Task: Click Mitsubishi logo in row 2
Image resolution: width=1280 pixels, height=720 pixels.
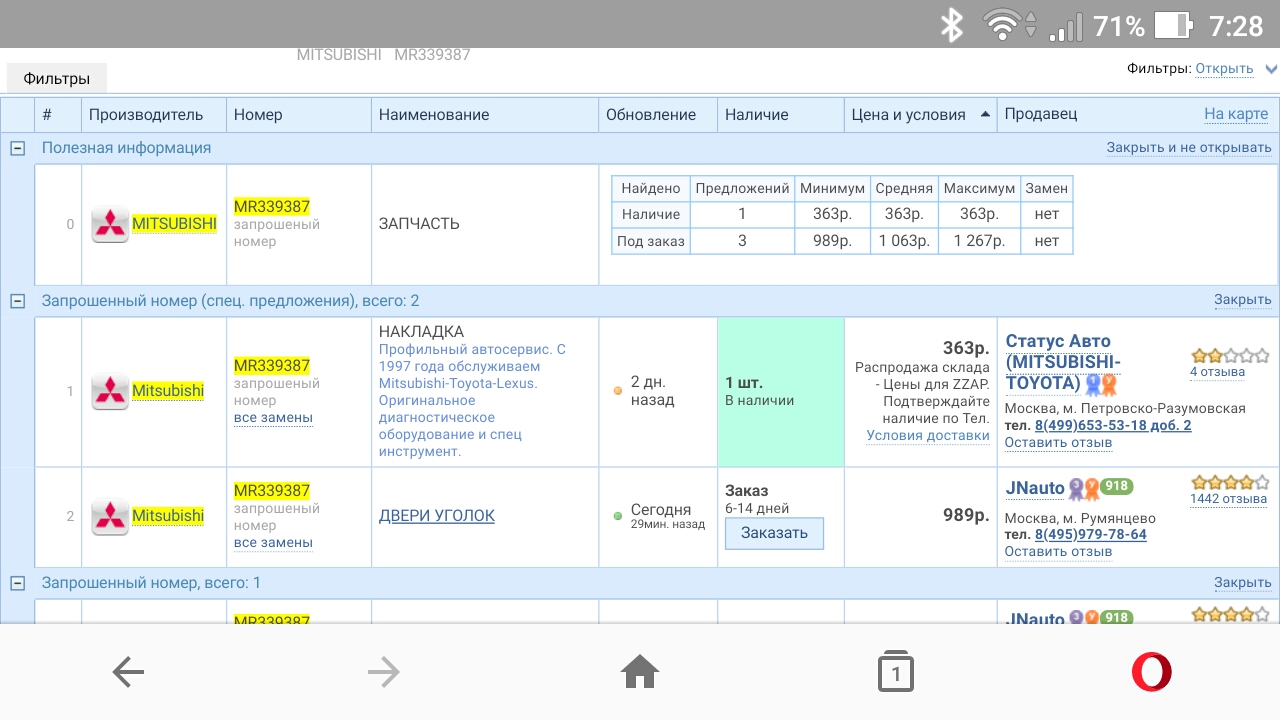Action: (110, 516)
